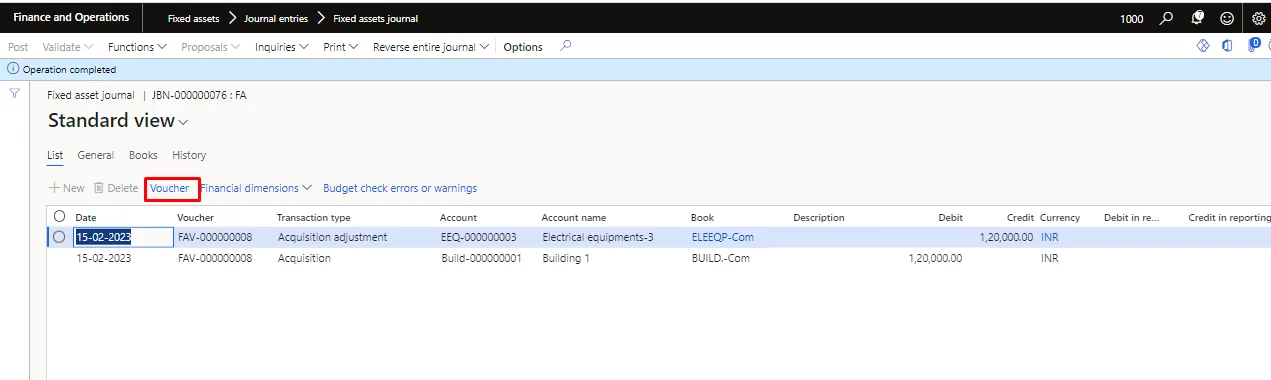Click the Delete trash icon

point(99,188)
